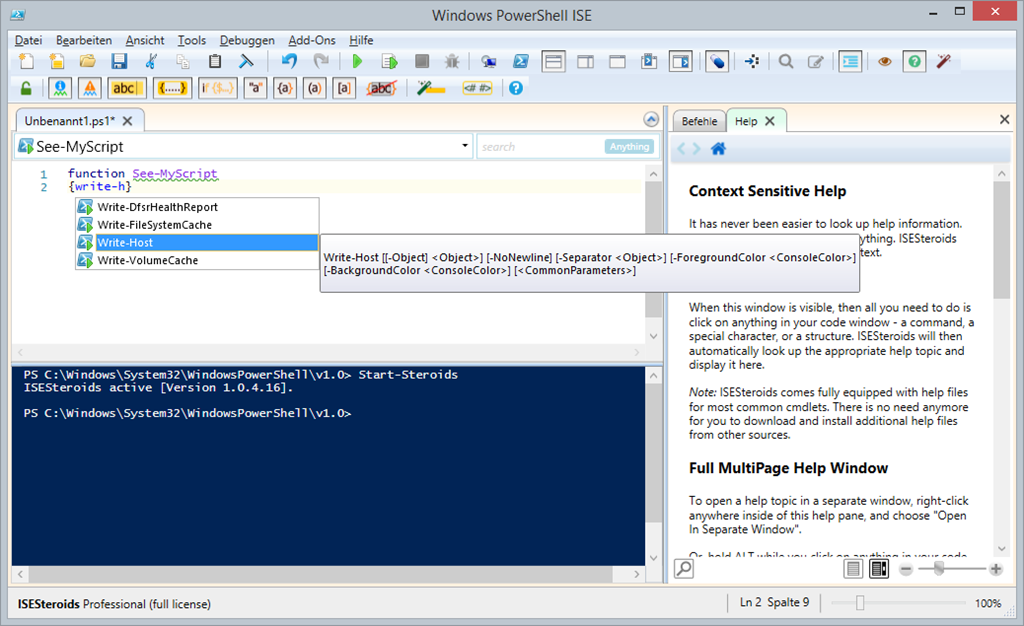Click the quoted "a" toolbar button
This screenshot has height=626, width=1024.
pos(255,88)
